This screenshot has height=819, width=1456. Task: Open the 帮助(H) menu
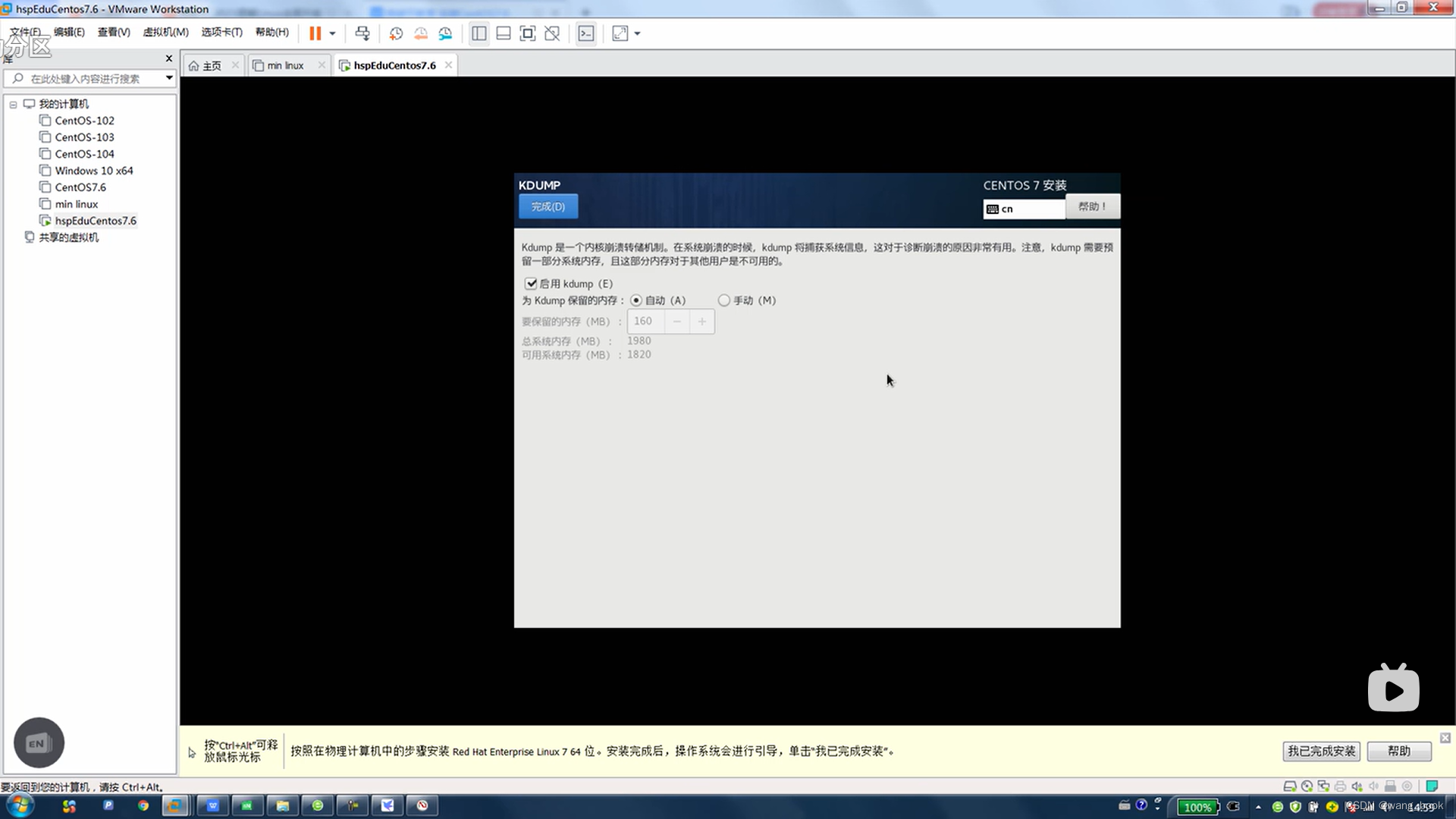[x=271, y=32]
